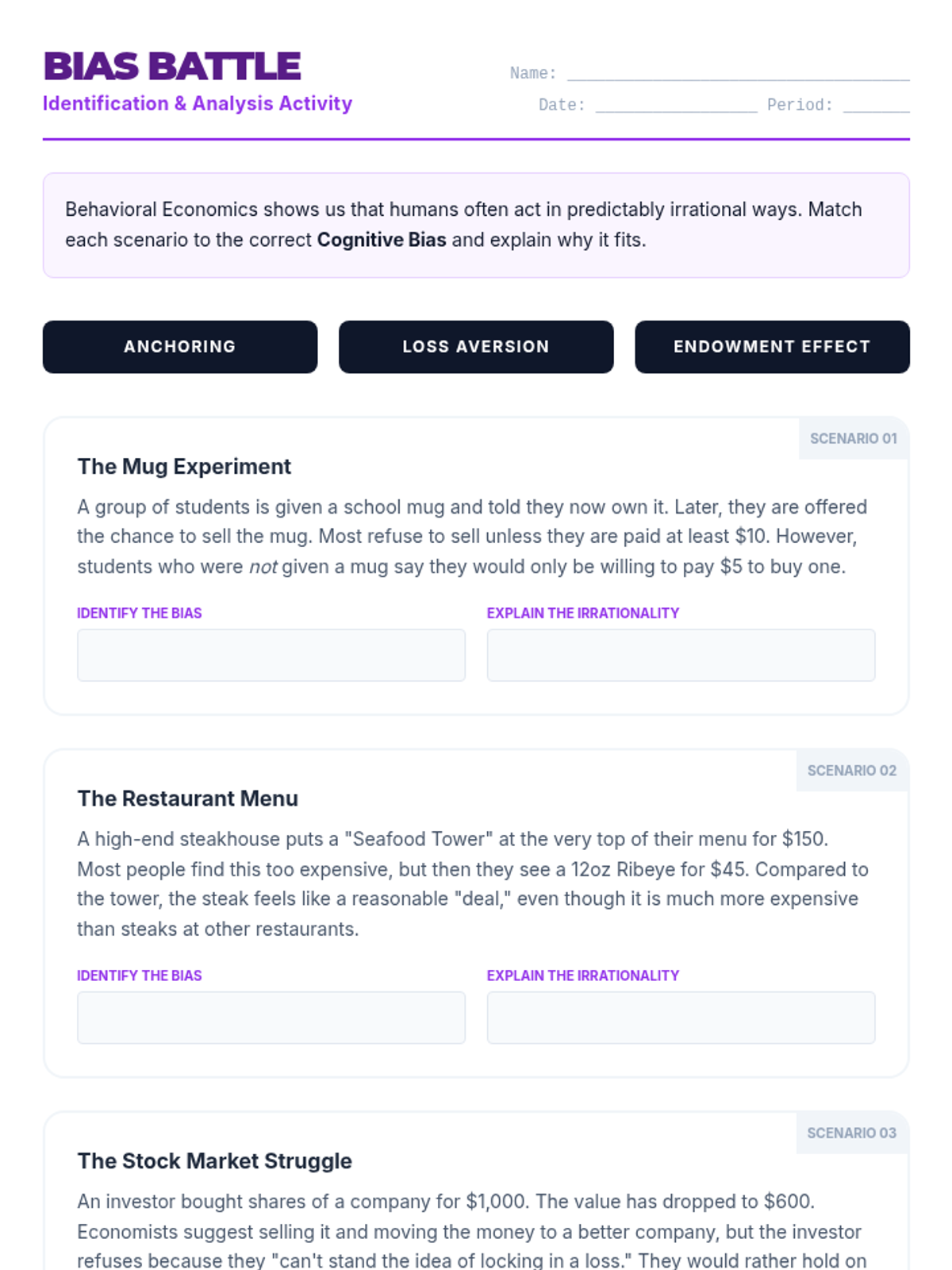Click the BIAS BATTLE title
Viewport: 952px width, 1270px height.
pyautogui.click(x=172, y=67)
